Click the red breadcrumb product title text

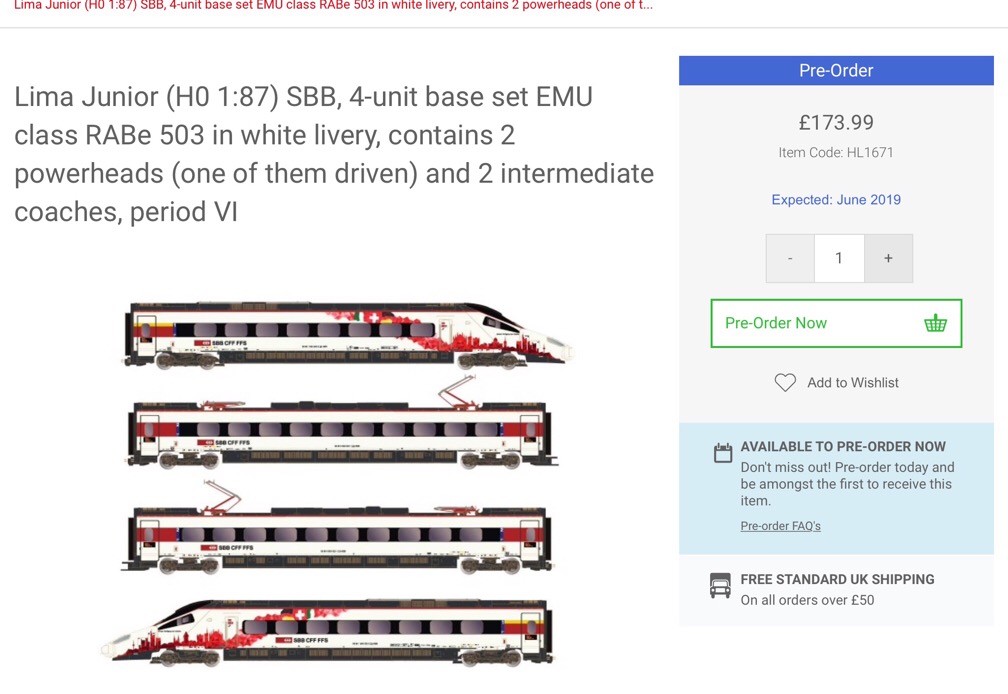333,5
